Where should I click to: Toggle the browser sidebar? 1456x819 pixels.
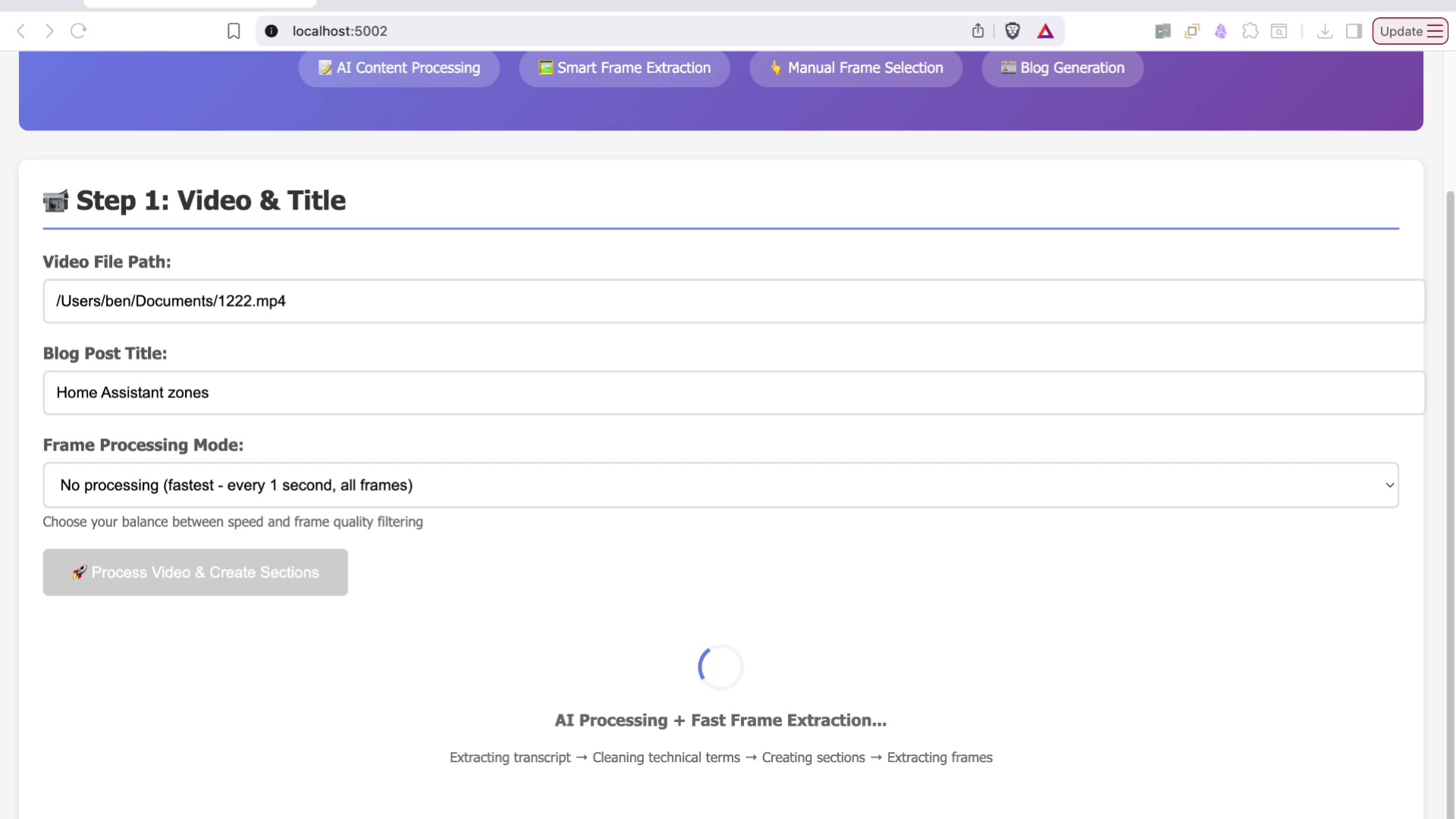[1354, 31]
